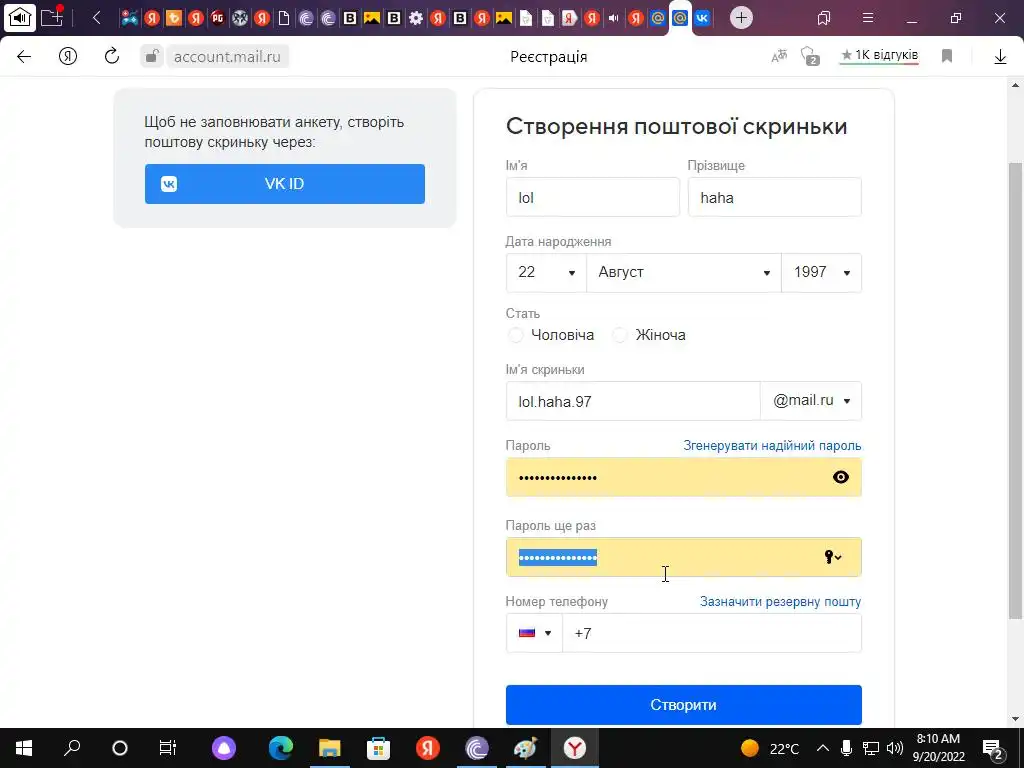Toggle password visibility with the eye icon

point(840,477)
